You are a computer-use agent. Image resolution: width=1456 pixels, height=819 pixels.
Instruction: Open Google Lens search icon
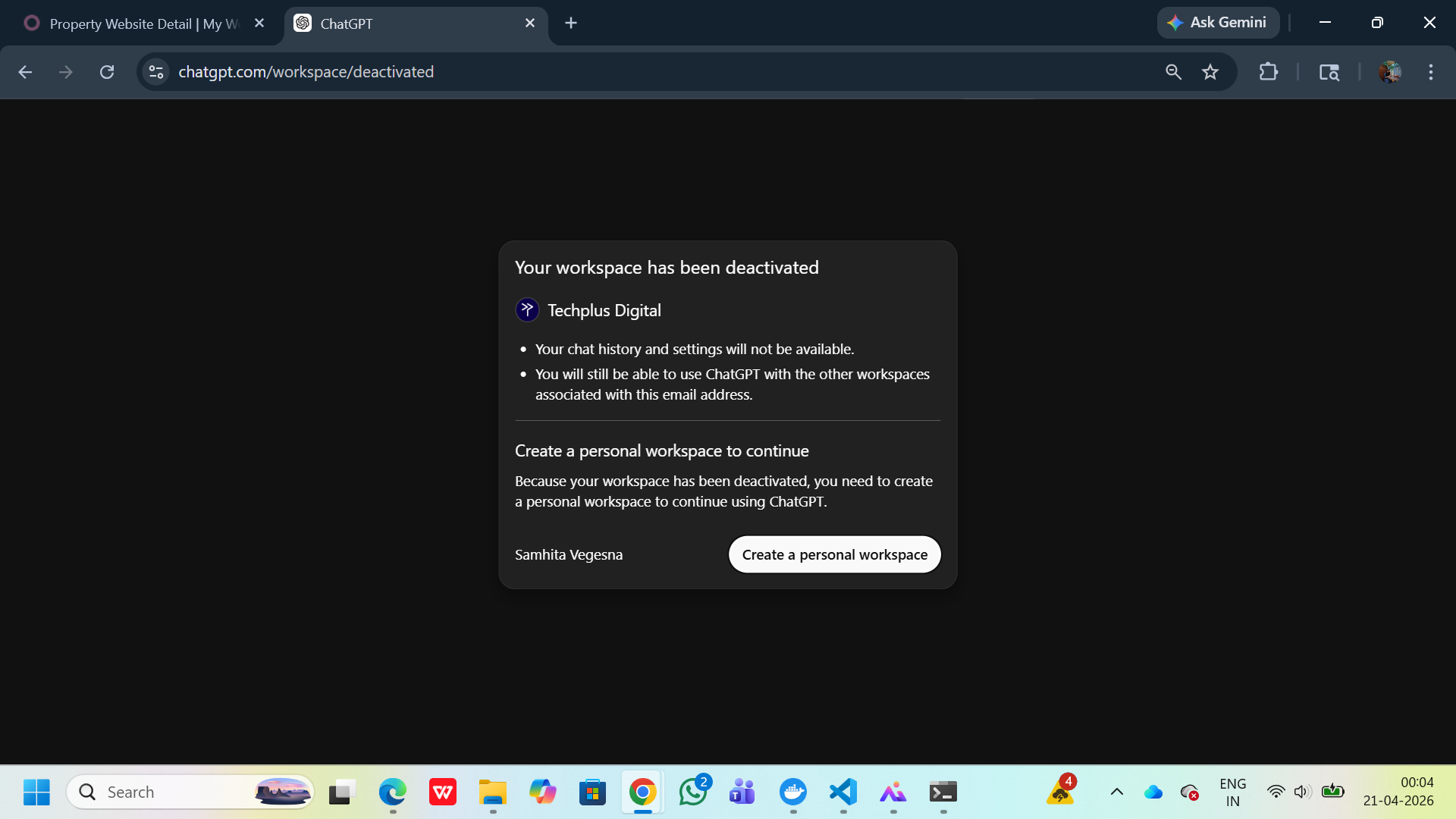tap(1329, 72)
